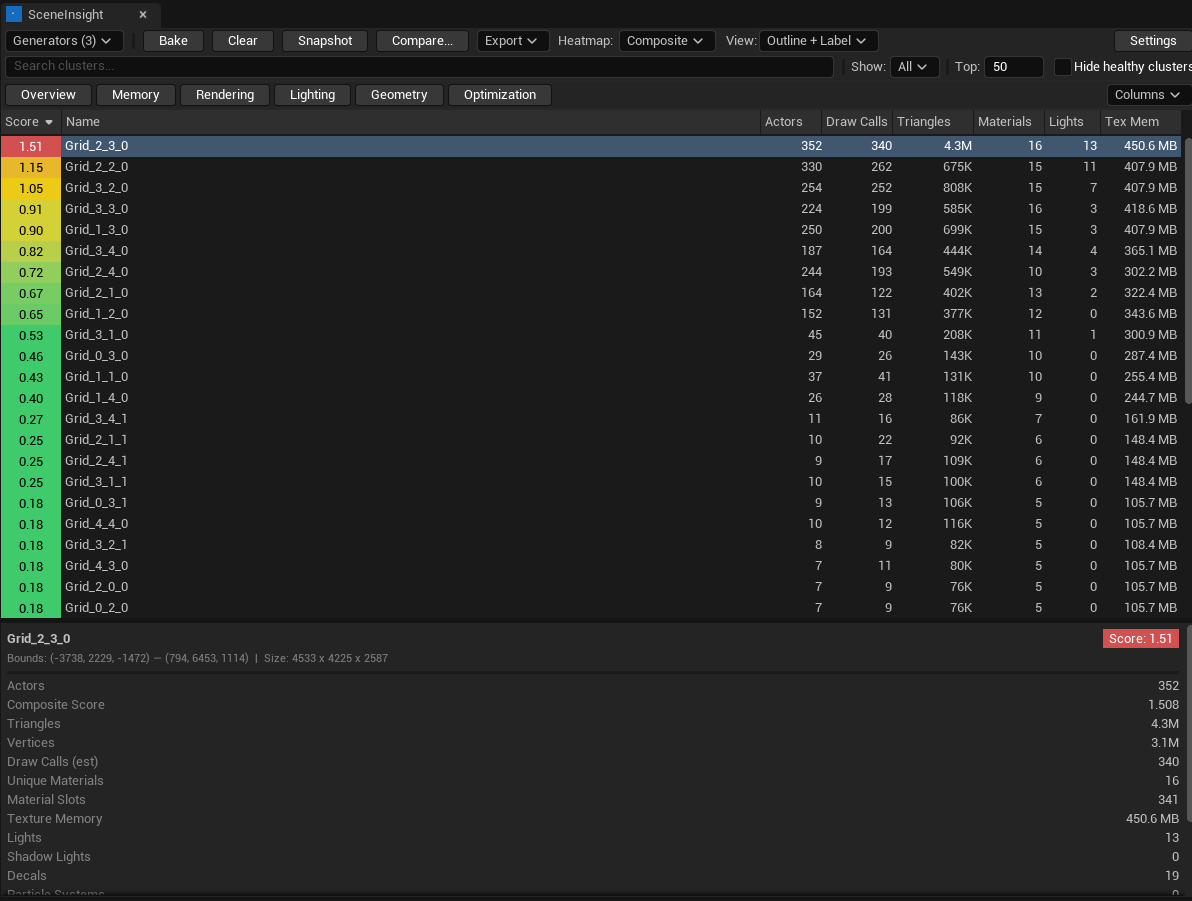The width and height of the screenshot is (1192, 901).
Task: Select the Grid_1_1_0 row
Action: [591, 376]
